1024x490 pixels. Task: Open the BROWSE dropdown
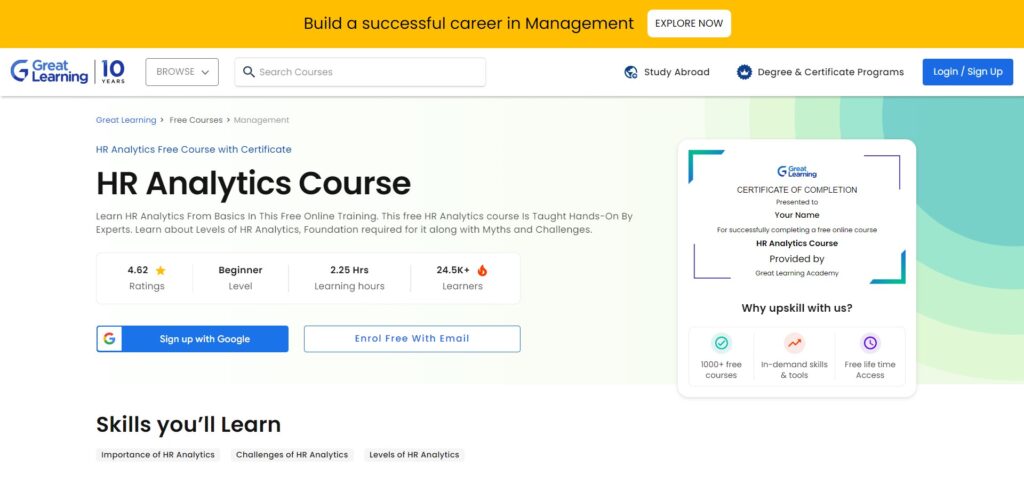182,72
